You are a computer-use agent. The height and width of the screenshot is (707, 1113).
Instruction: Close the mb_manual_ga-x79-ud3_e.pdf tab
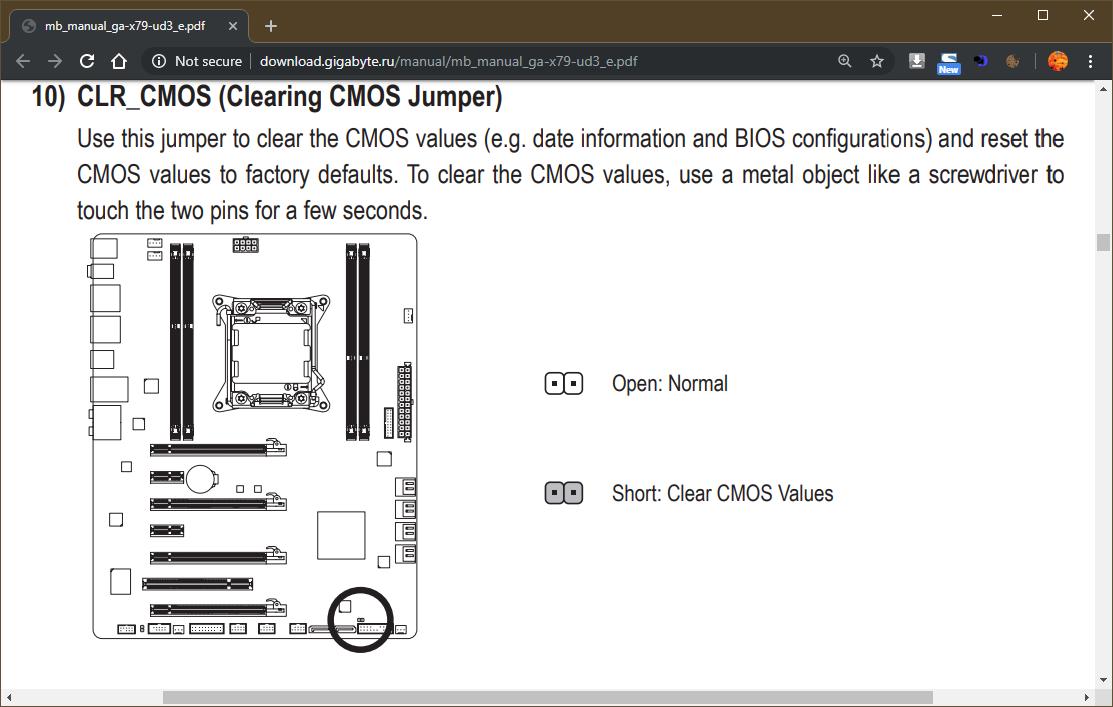tap(233, 26)
